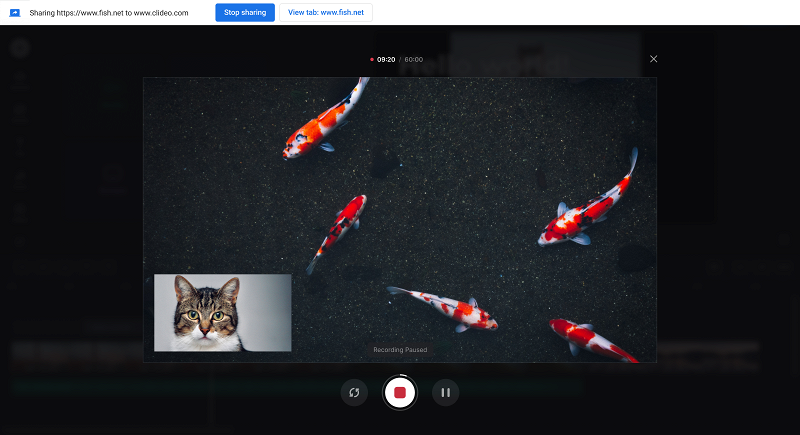Click the Sharing https://www.fish.net status text
The height and width of the screenshot is (435, 800).
109,13
